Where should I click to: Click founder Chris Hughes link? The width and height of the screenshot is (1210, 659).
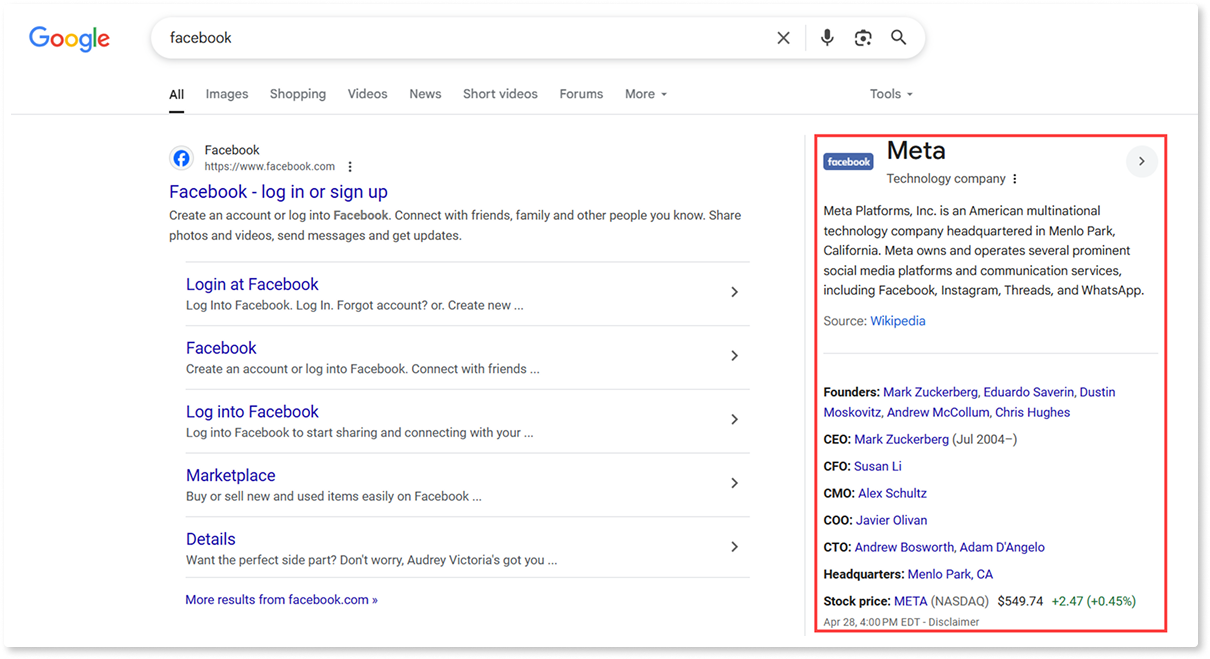coord(1032,412)
